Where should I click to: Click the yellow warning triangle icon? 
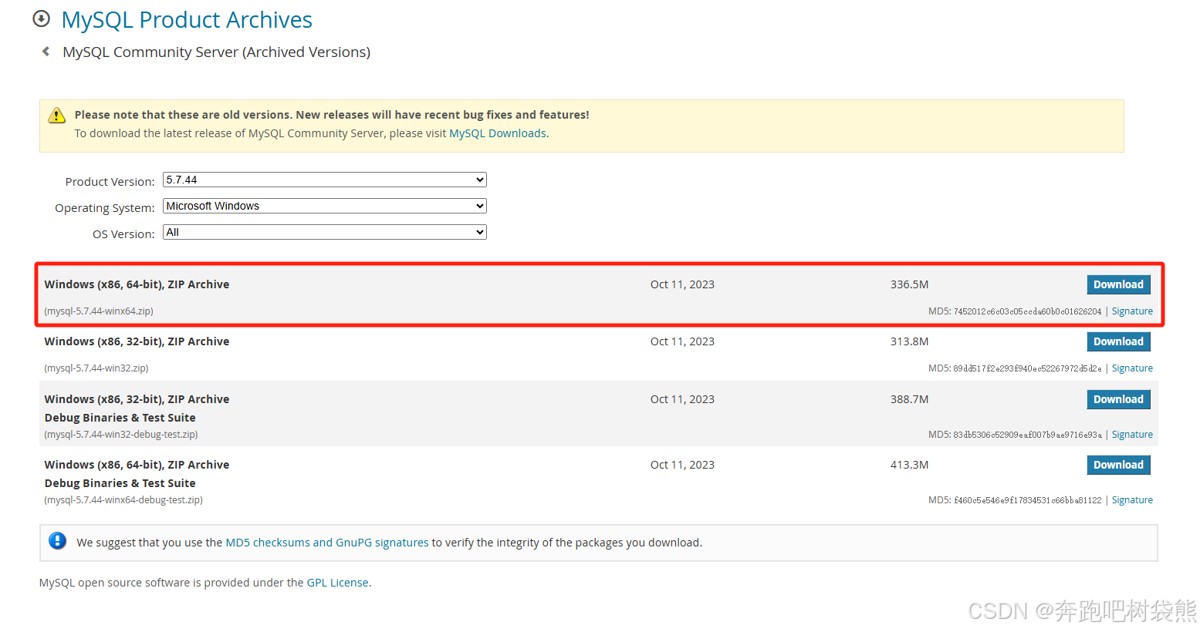57,116
